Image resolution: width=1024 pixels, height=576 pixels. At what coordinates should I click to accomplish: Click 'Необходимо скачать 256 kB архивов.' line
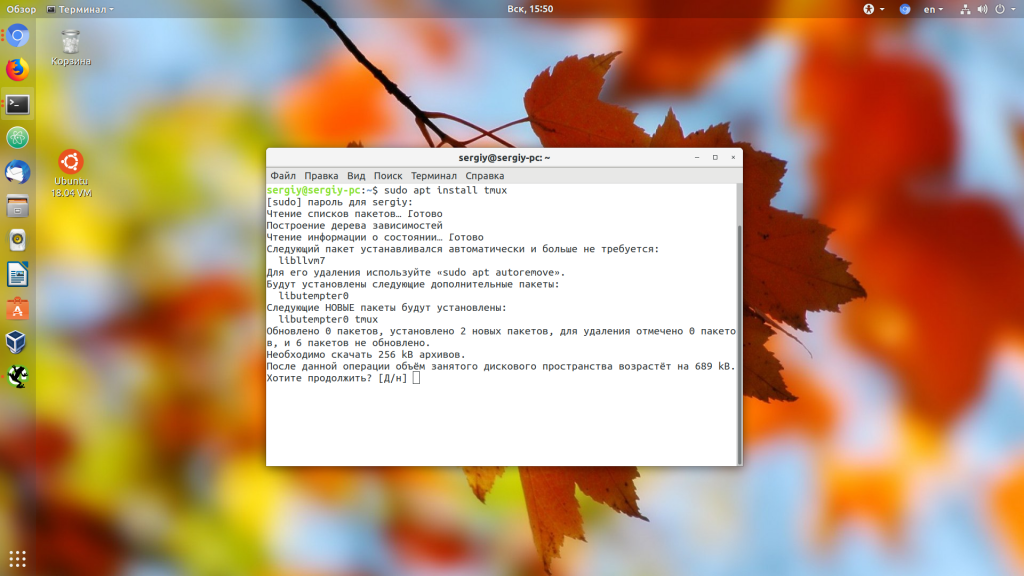(x=366, y=355)
